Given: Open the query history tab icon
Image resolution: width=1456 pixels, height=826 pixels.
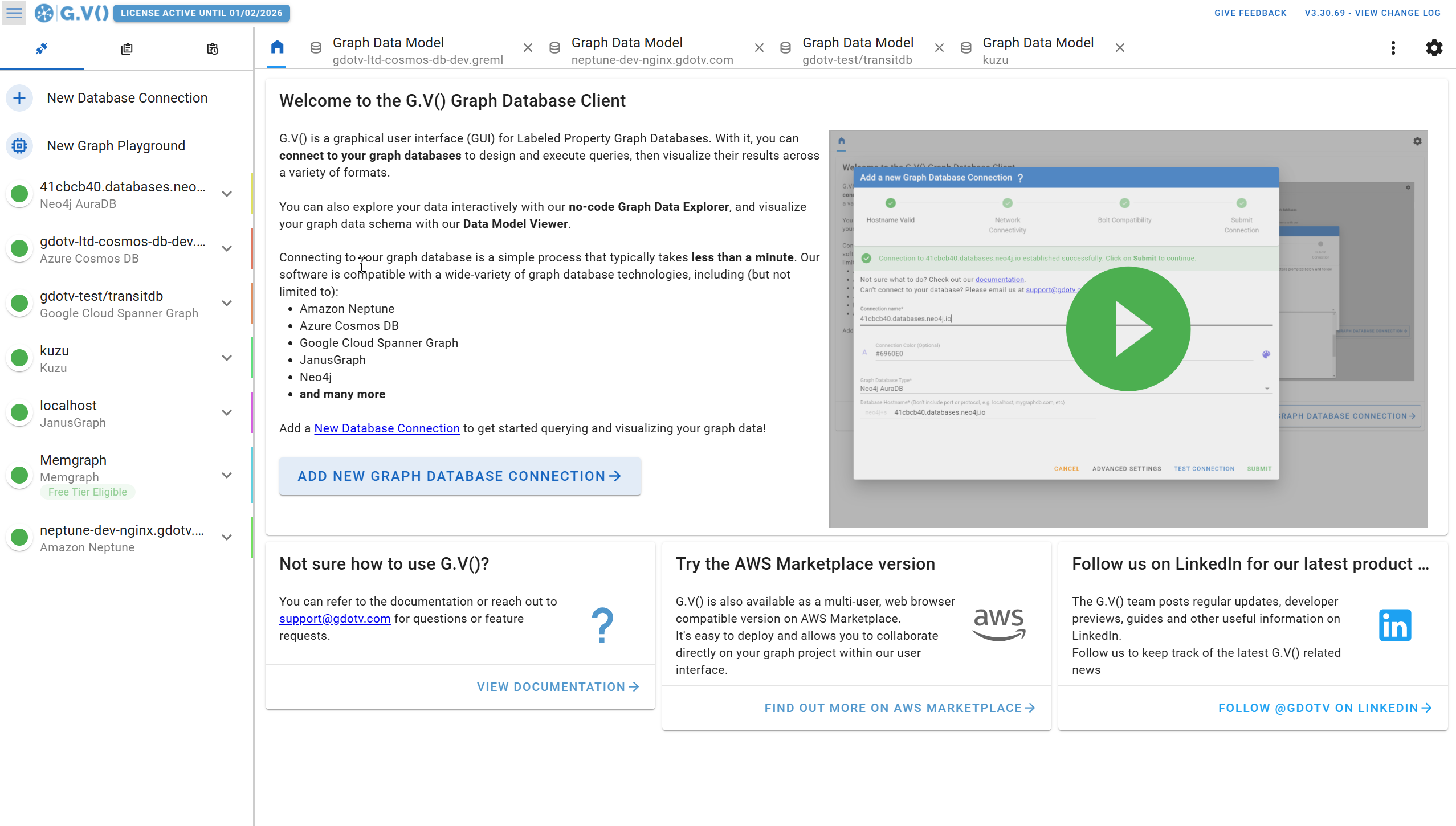Looking at the screenshot, I should 213,49.
